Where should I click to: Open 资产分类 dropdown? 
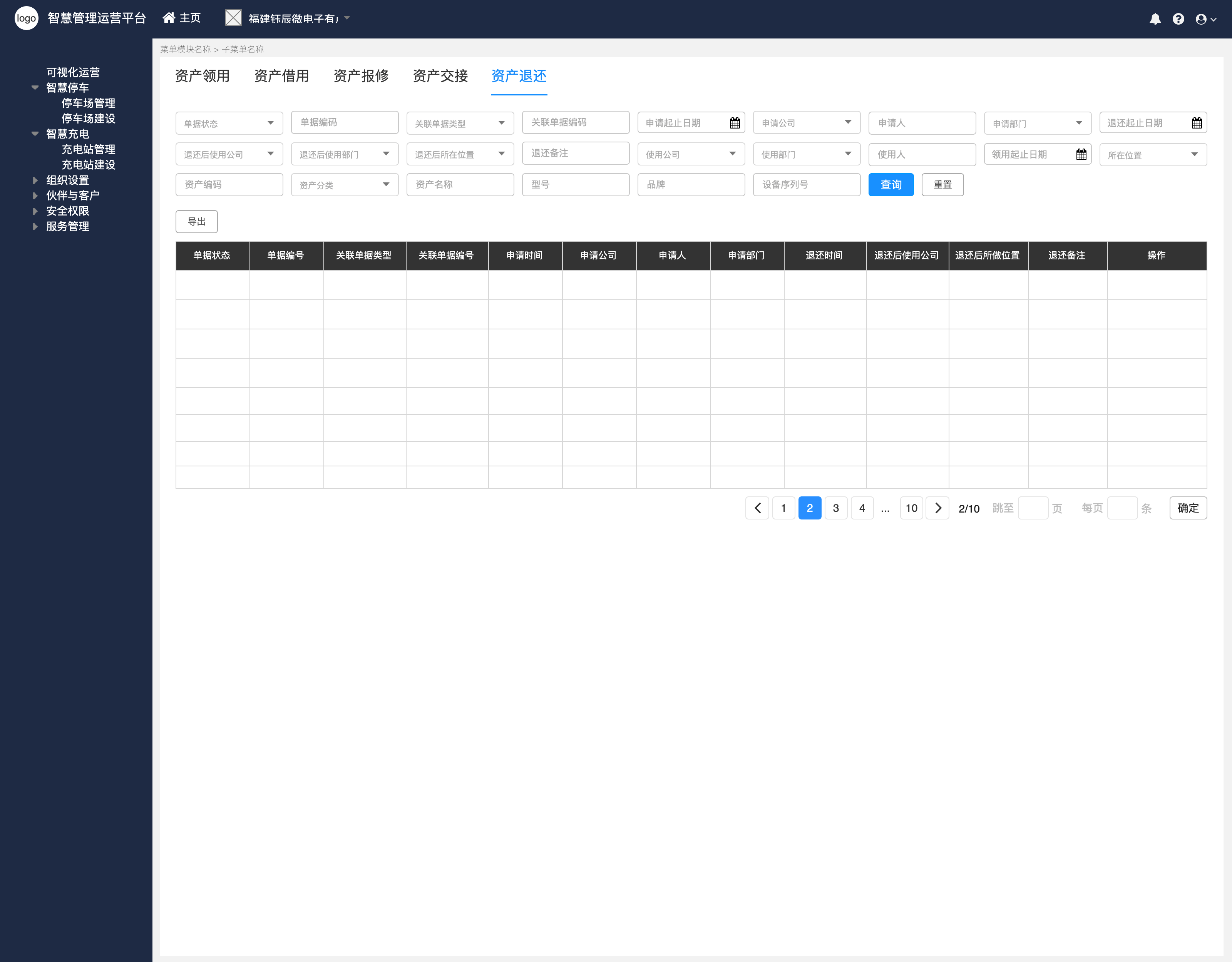(345, 185)
